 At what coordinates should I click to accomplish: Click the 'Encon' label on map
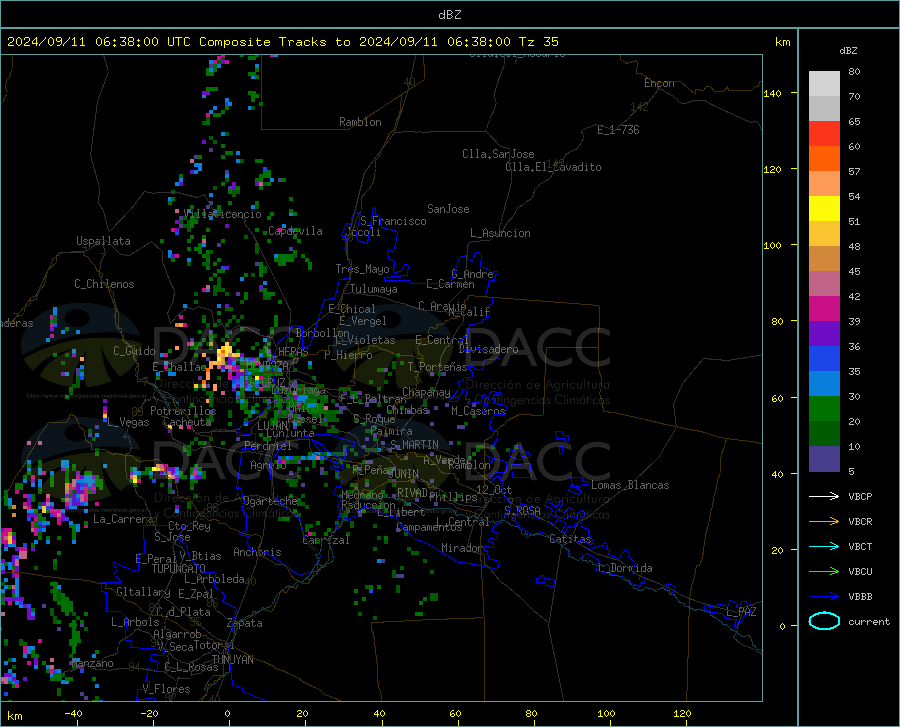[659, 83]
